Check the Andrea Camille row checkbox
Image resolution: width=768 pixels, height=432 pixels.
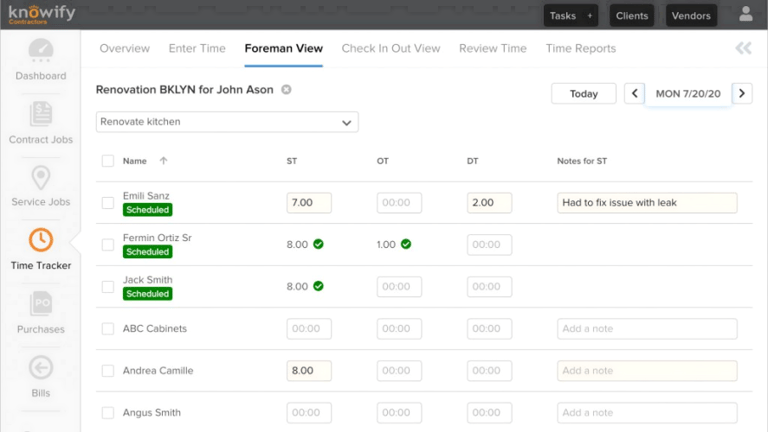click(x=108, y=371)
